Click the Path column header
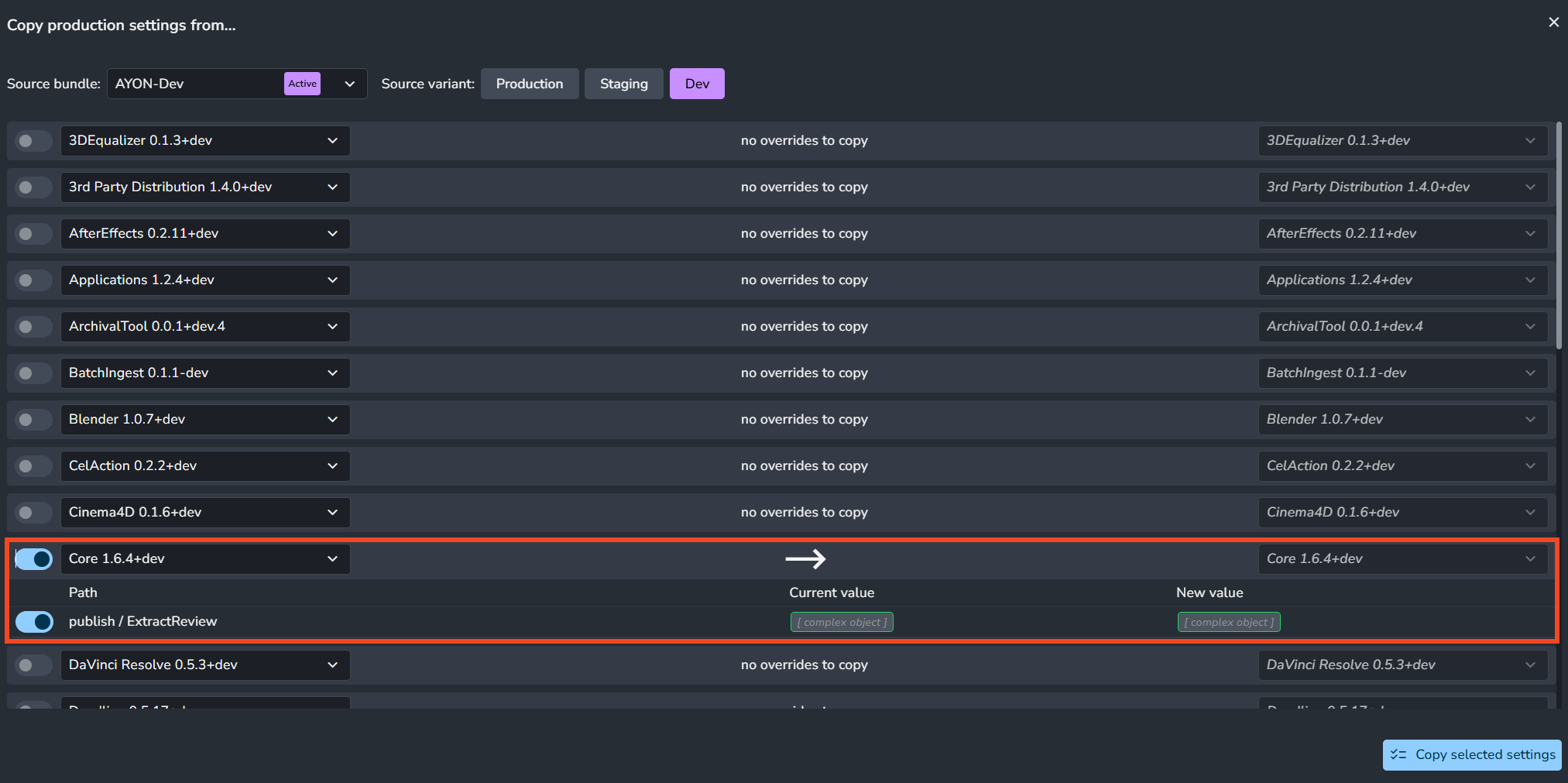Image resolution: width=1568 pixels, height=783 pixels. tap(83, 593)
